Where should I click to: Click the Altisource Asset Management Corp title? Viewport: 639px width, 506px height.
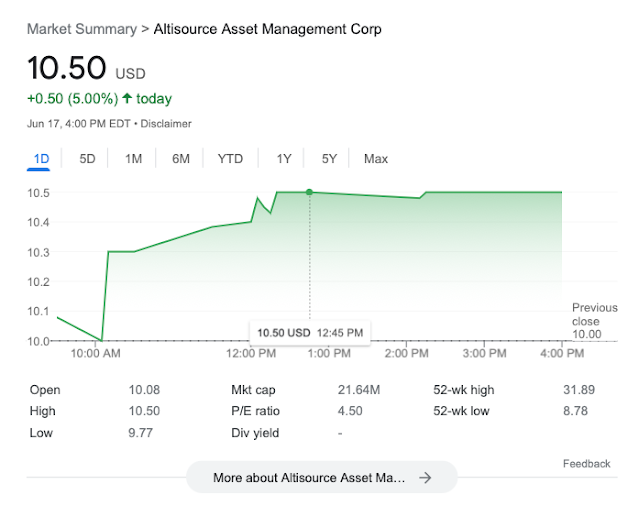pyautogui.click(x=267, y=29)
